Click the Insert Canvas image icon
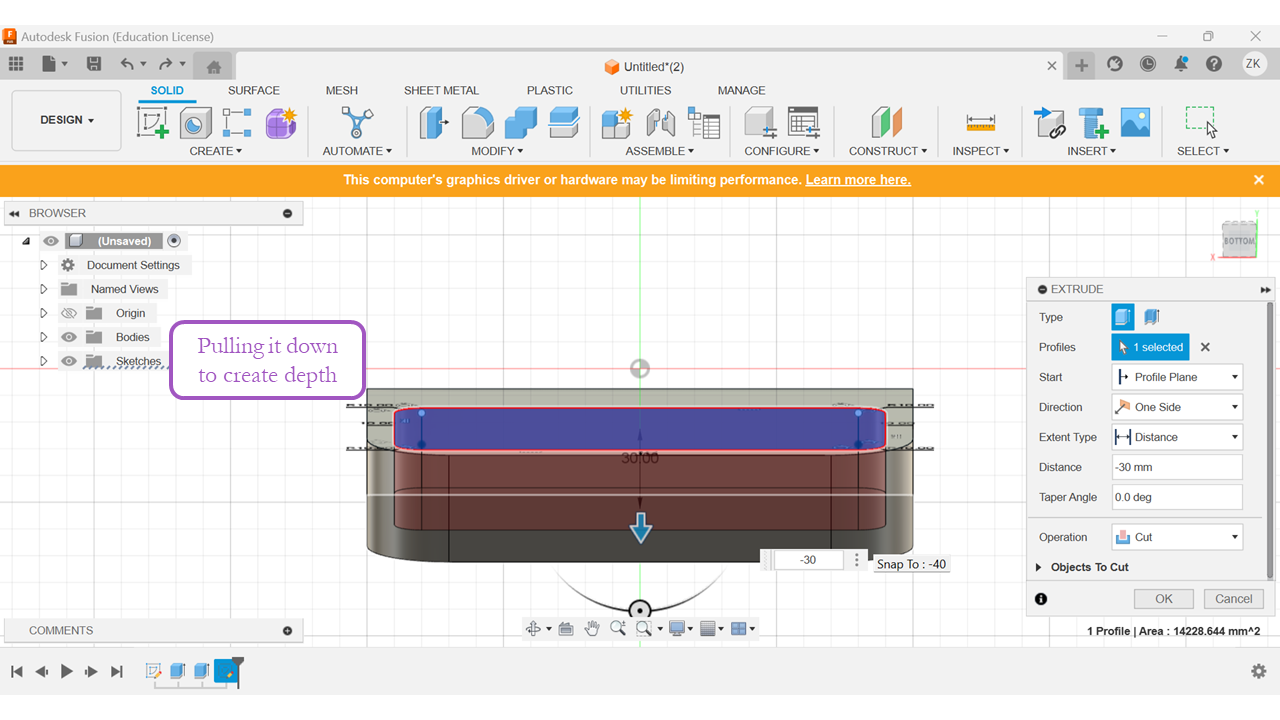The image size is (1280, 720). tap(1135, 123)
